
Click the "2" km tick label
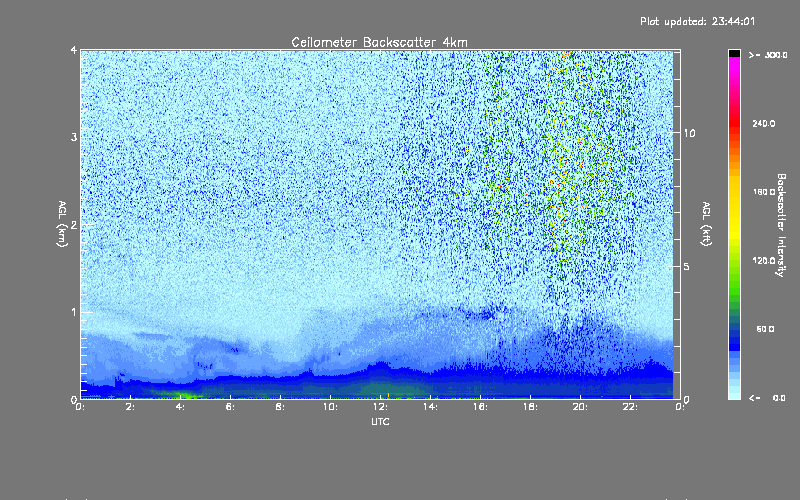74,224
